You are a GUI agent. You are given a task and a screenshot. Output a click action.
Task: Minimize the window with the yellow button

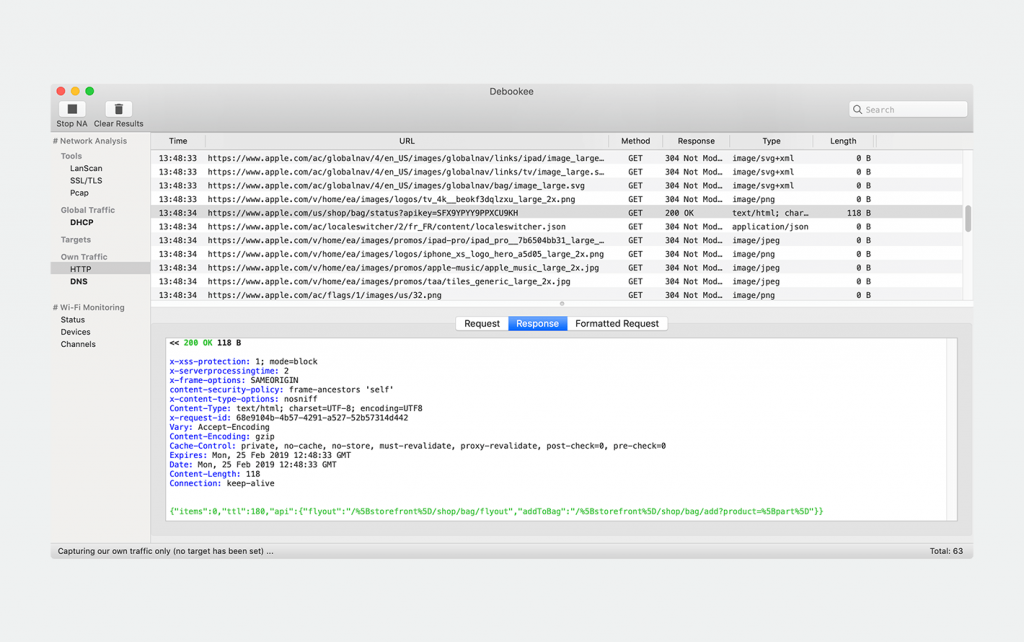click(75, 91)
